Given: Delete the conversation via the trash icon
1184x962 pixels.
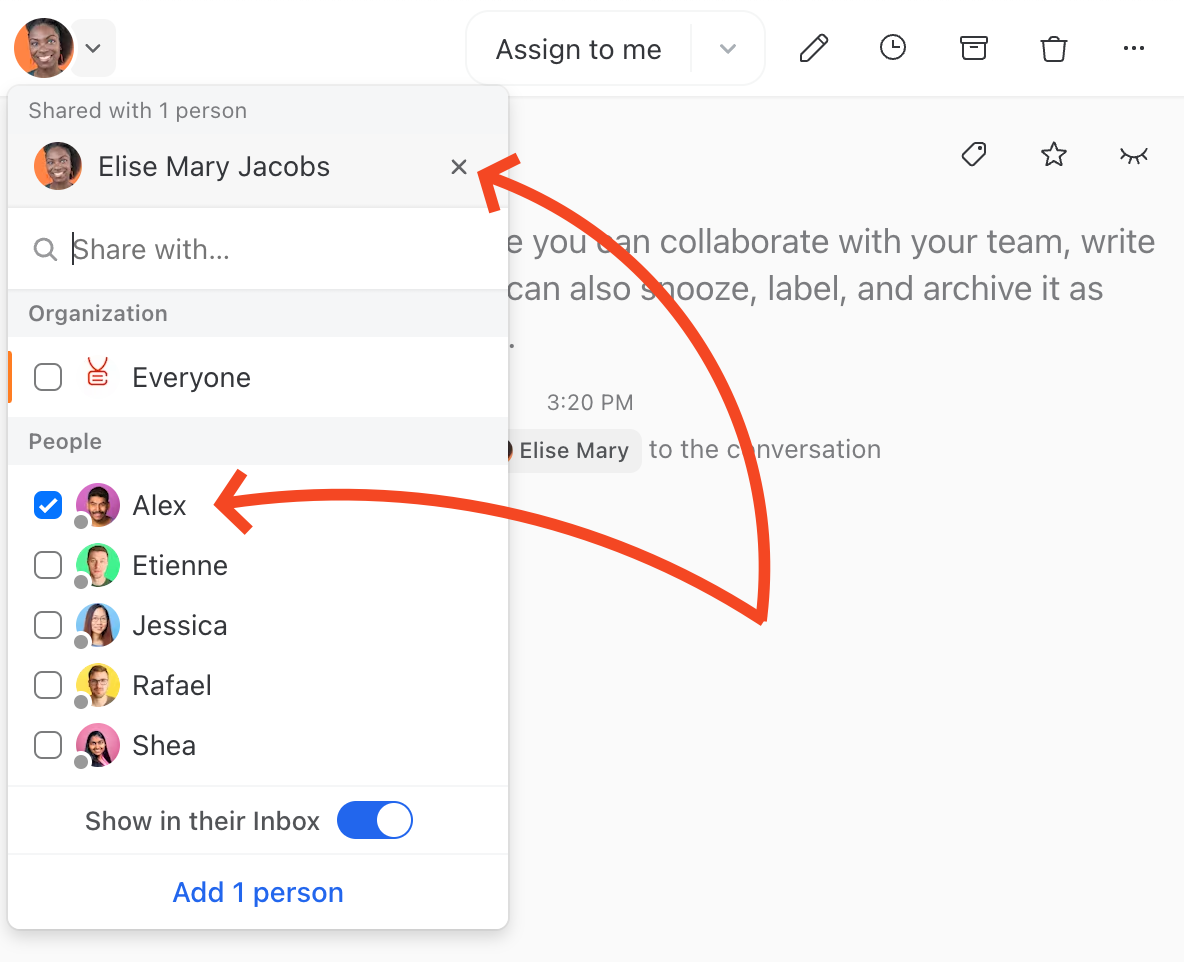Looking at the screenshot, I should tap(1053, 47).
